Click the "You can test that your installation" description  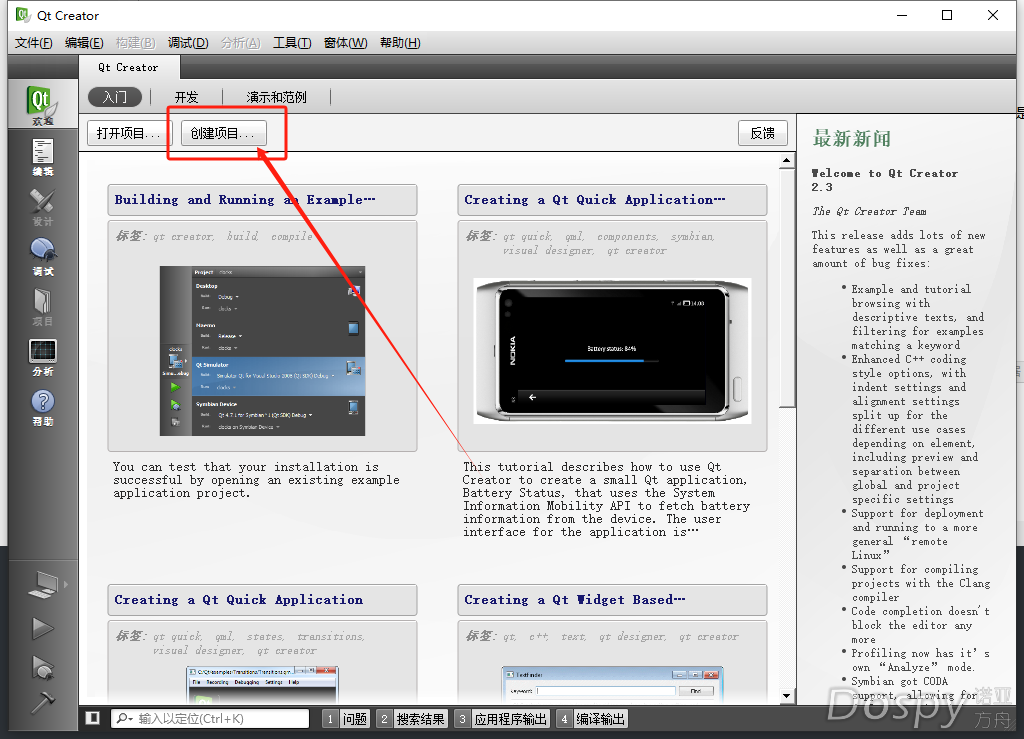click(256, 480)
